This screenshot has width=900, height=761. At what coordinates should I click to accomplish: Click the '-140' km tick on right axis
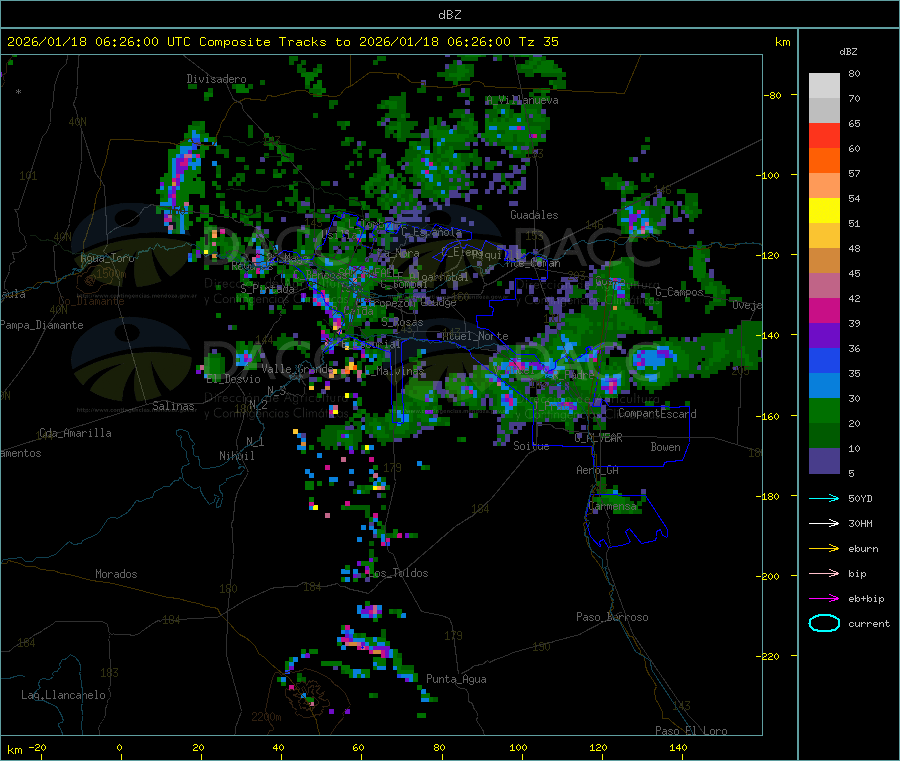coord(770,335)
